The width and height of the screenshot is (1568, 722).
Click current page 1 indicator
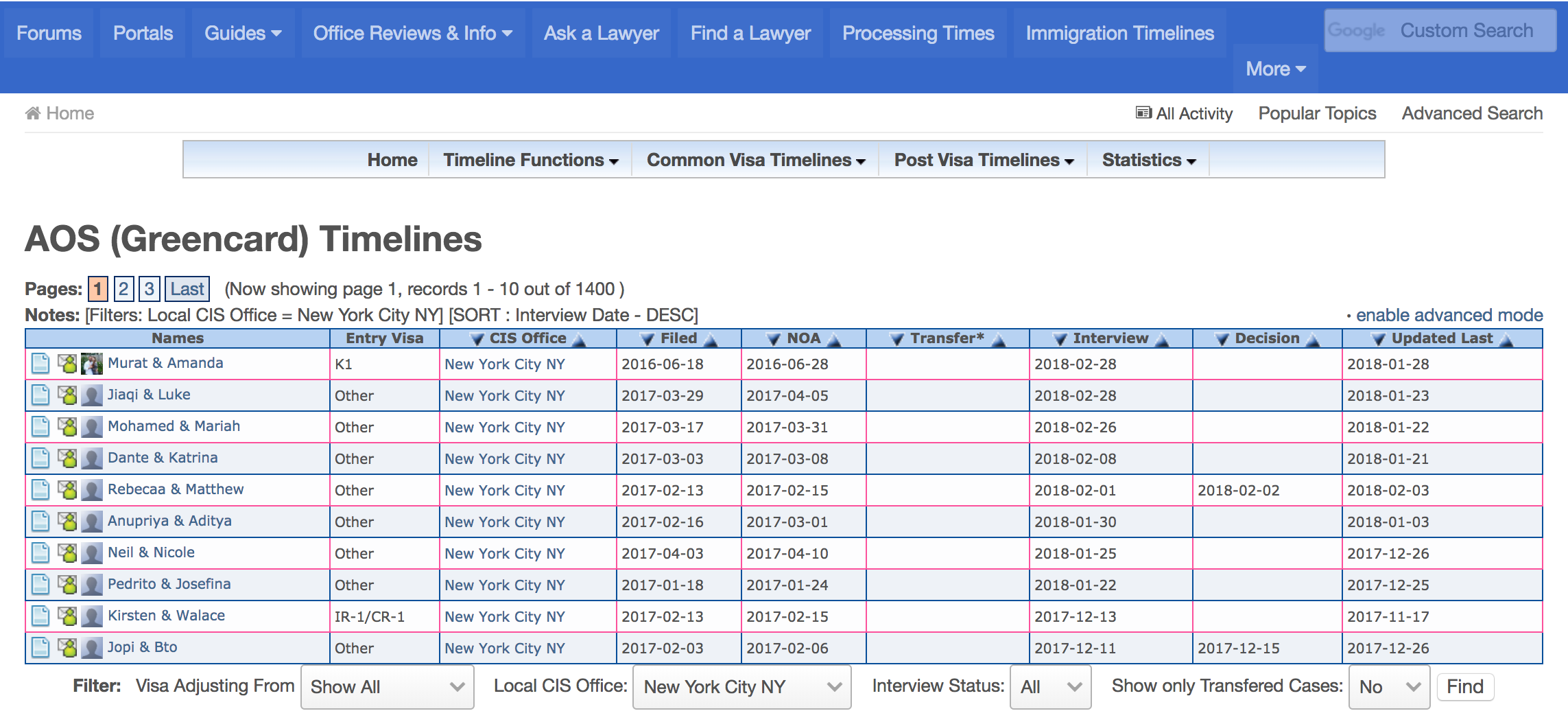98,289
